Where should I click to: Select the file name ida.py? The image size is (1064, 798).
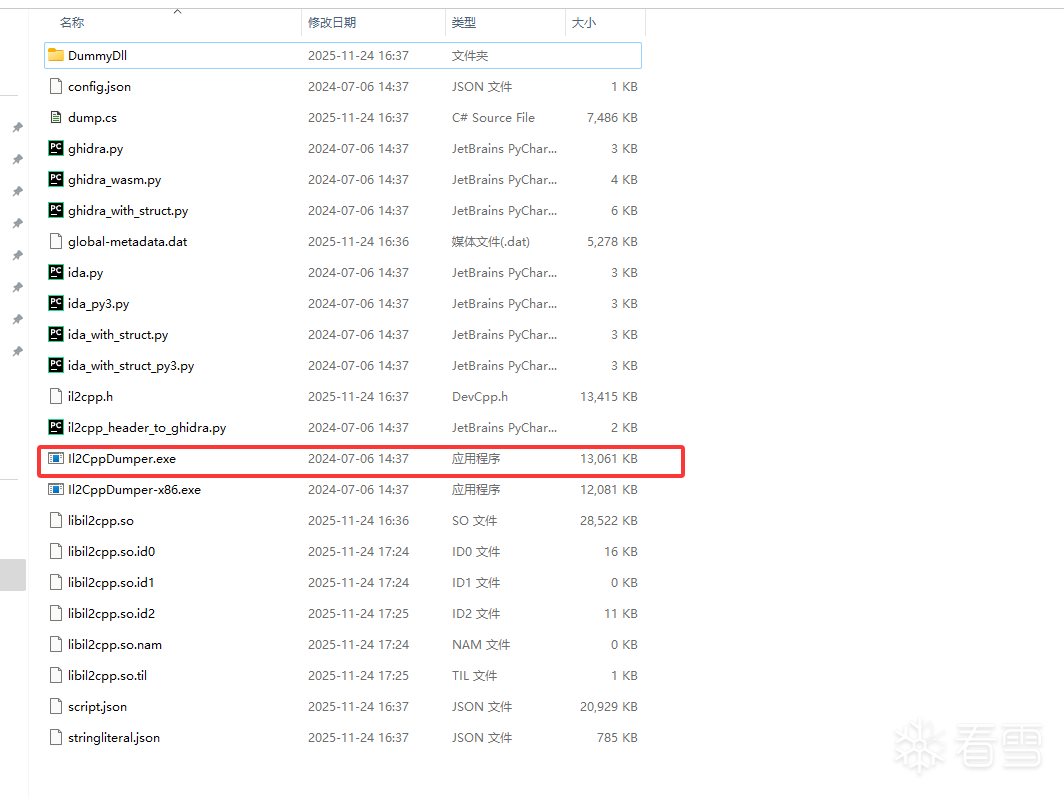[86, 273]
